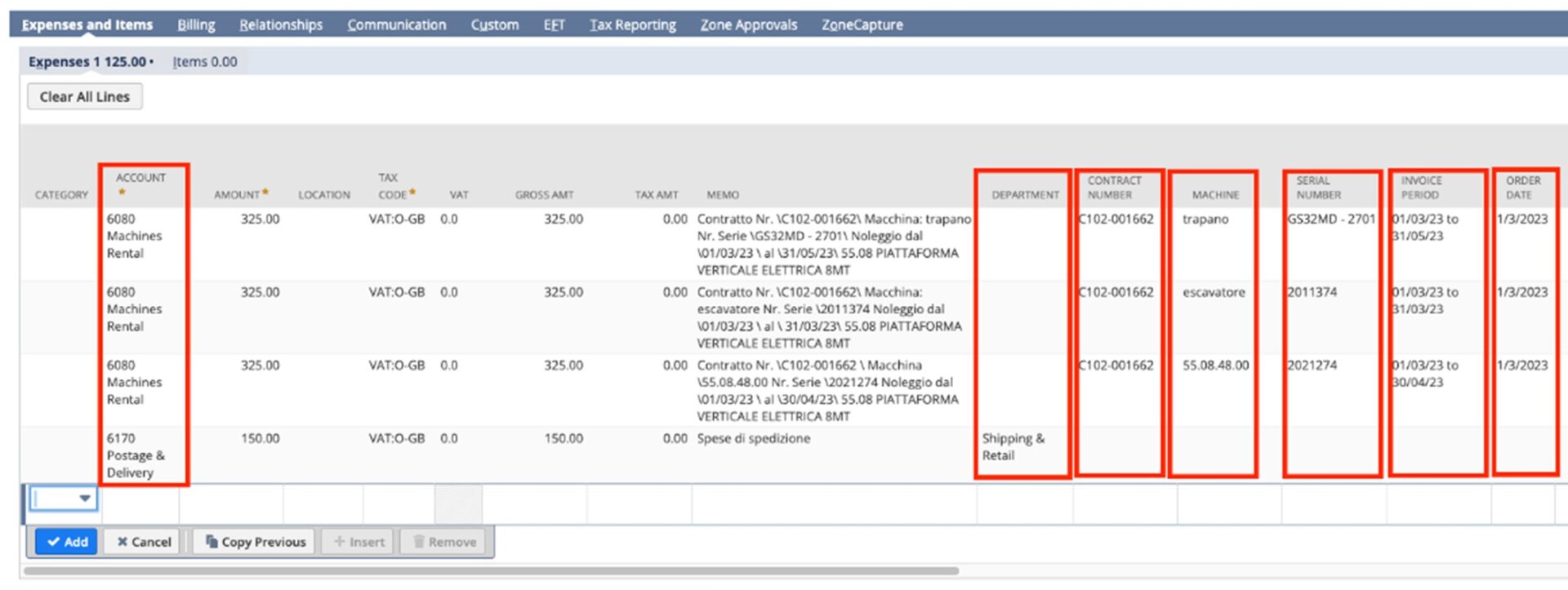Image resolution: width=1568 pixels, height=590 pixels.
Task: Click Copy Previous button
Action: 255,542
